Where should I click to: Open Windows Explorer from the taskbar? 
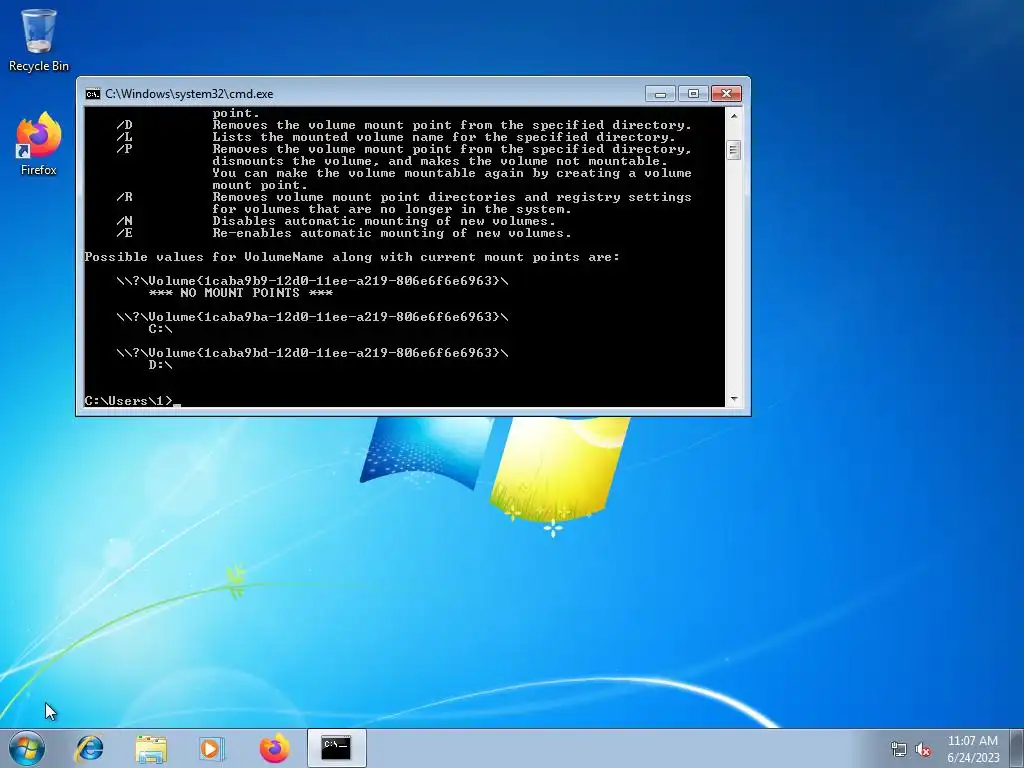click(151, 748)
